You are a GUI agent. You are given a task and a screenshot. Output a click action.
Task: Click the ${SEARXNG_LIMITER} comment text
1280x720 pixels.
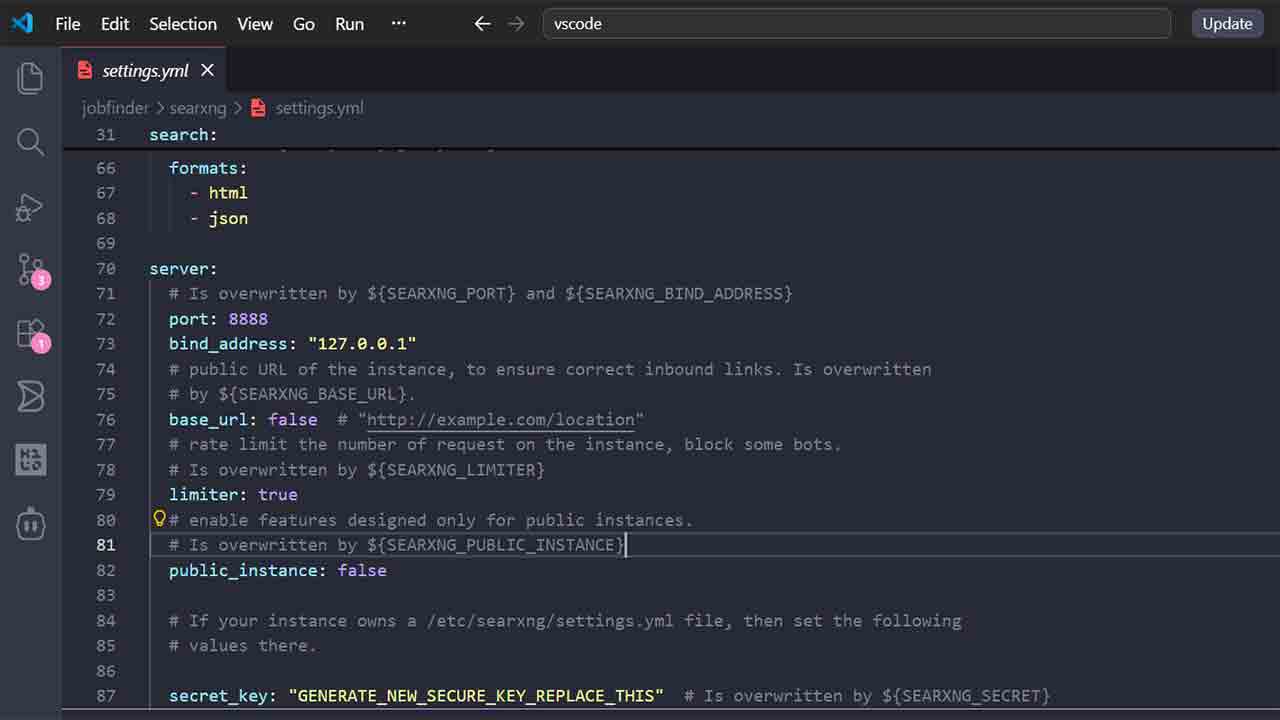(456, 470)
